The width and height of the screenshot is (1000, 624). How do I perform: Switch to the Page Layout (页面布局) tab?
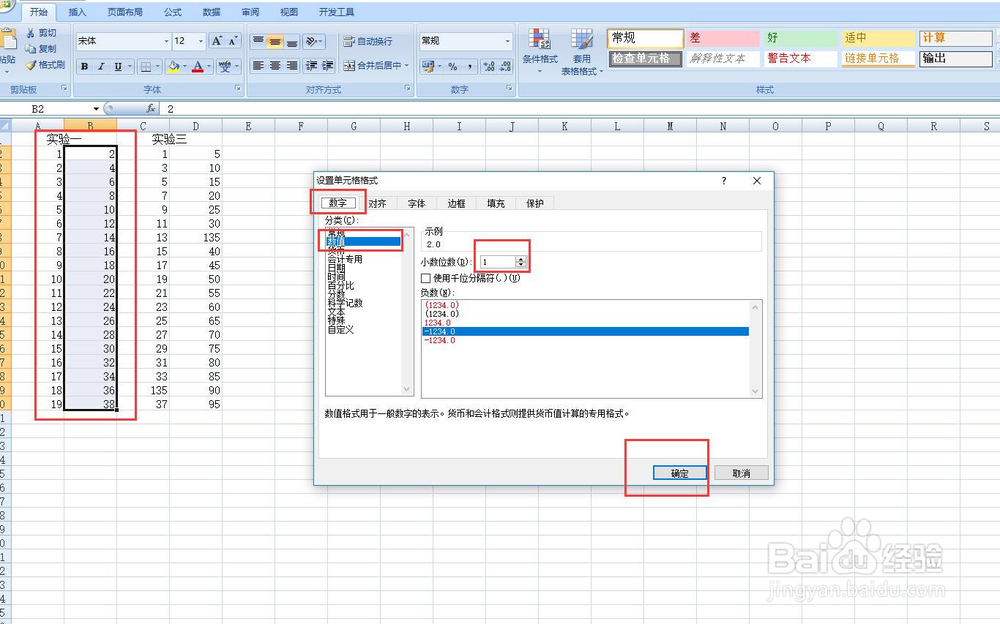pos(125,11)
